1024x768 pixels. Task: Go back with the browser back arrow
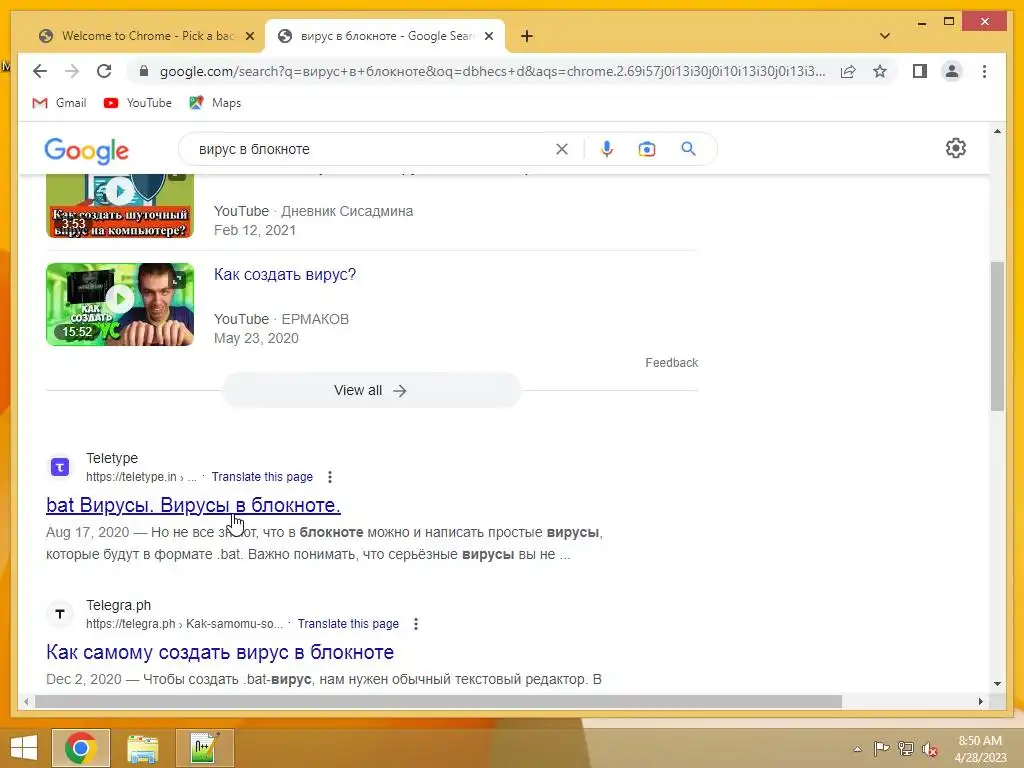(x=40, y=71)
